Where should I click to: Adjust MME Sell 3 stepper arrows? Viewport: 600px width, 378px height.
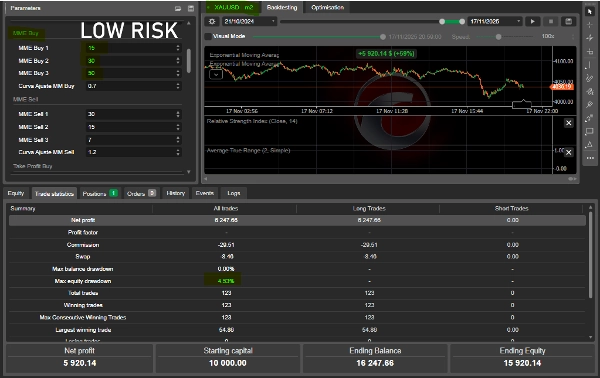[178, 140]
